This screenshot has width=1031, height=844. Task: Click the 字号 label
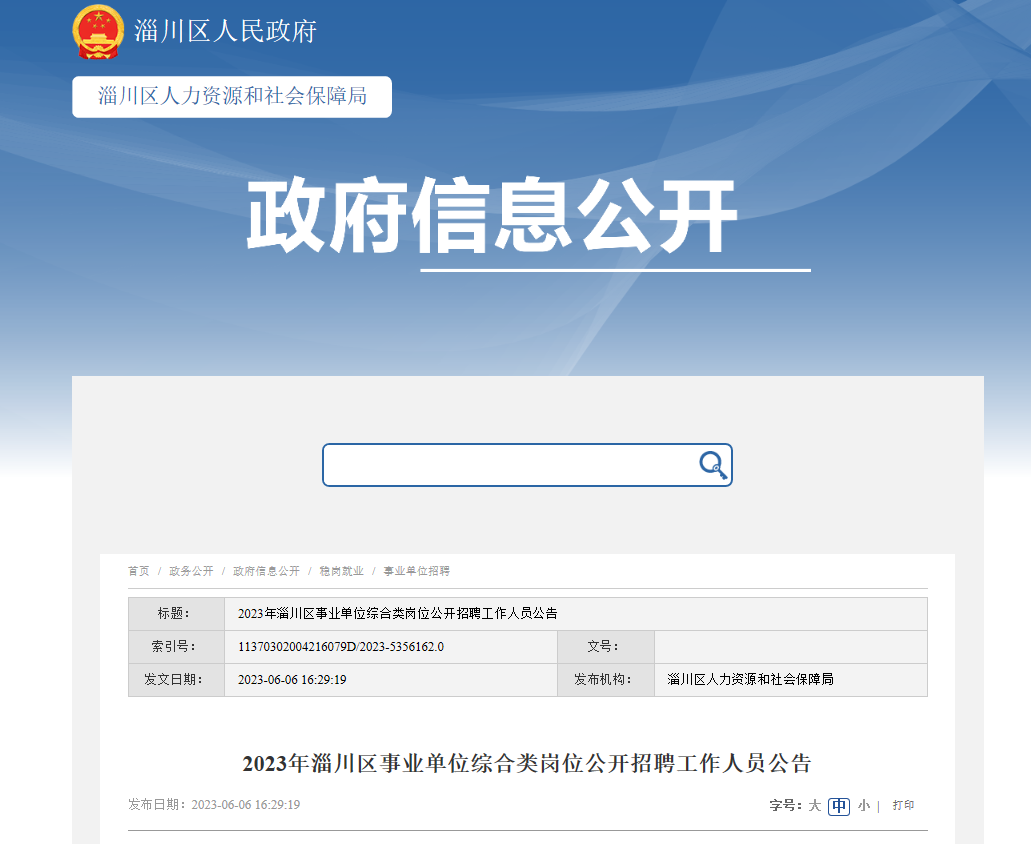(786, 805)
